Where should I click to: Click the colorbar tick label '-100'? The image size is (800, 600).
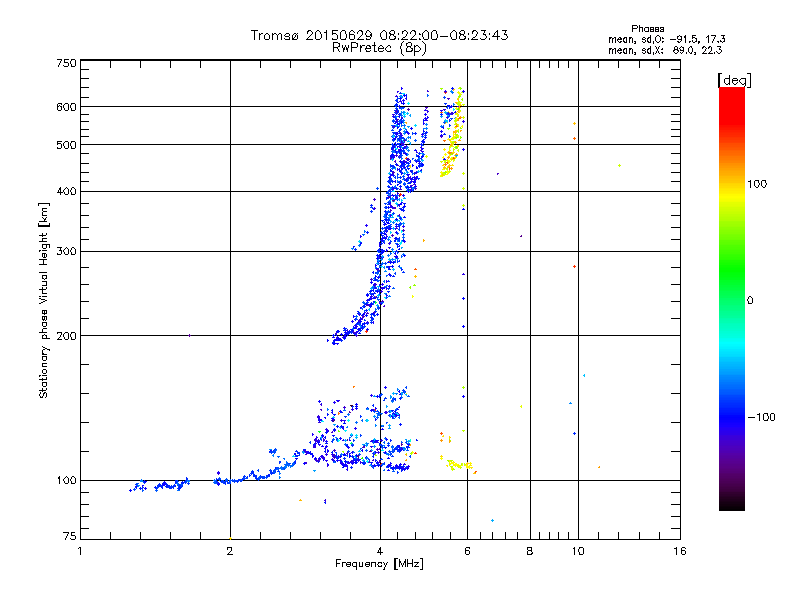761,417
